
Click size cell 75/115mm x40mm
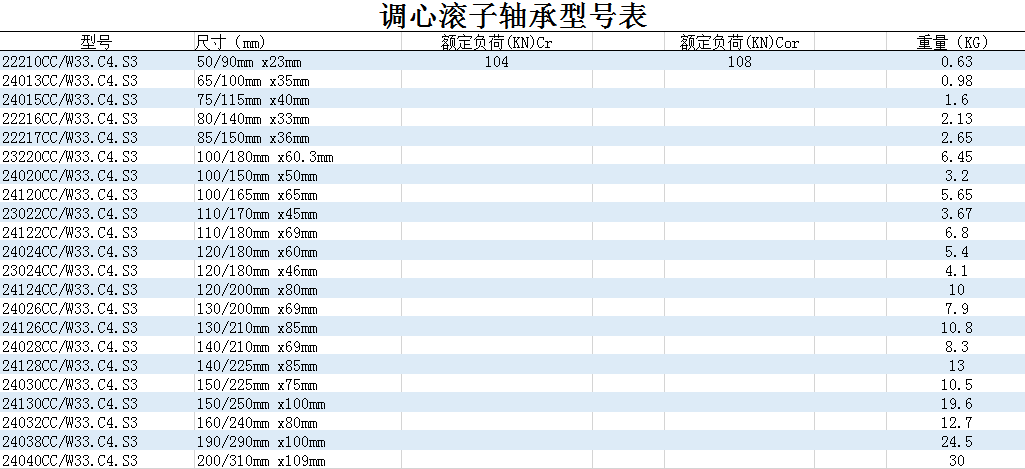(253, 100)
